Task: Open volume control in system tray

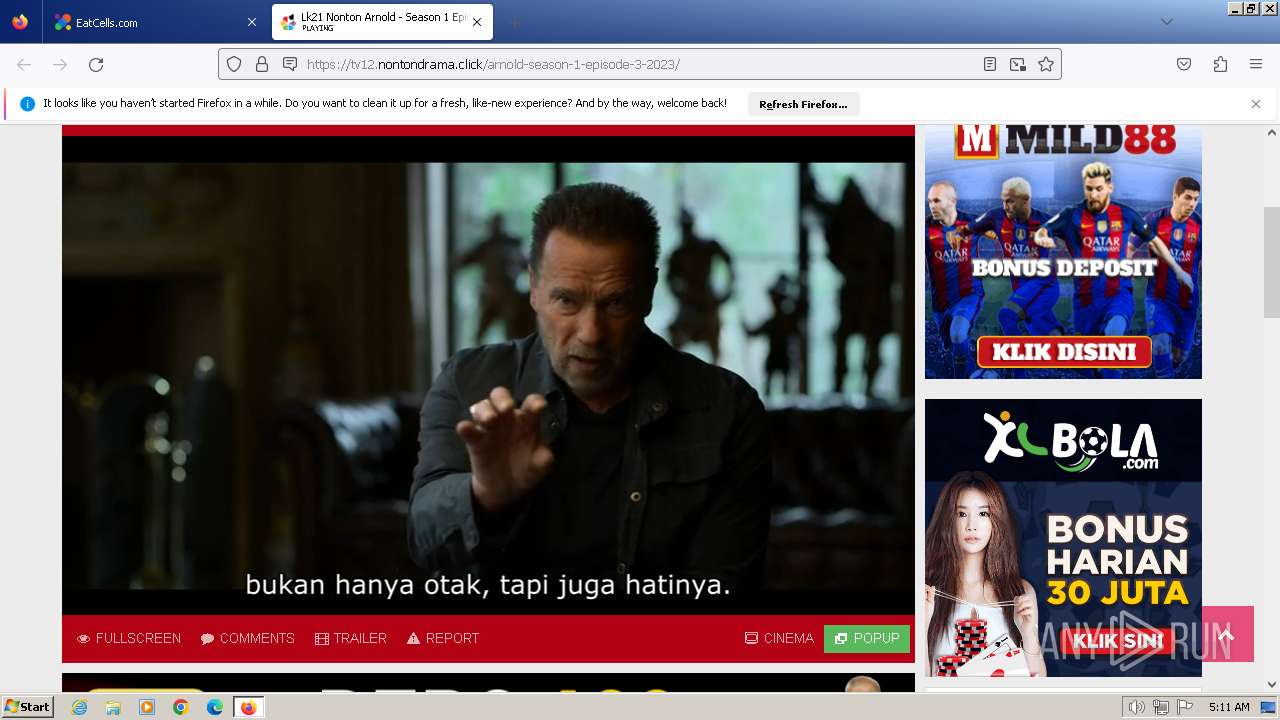Action: point(1137,707)
